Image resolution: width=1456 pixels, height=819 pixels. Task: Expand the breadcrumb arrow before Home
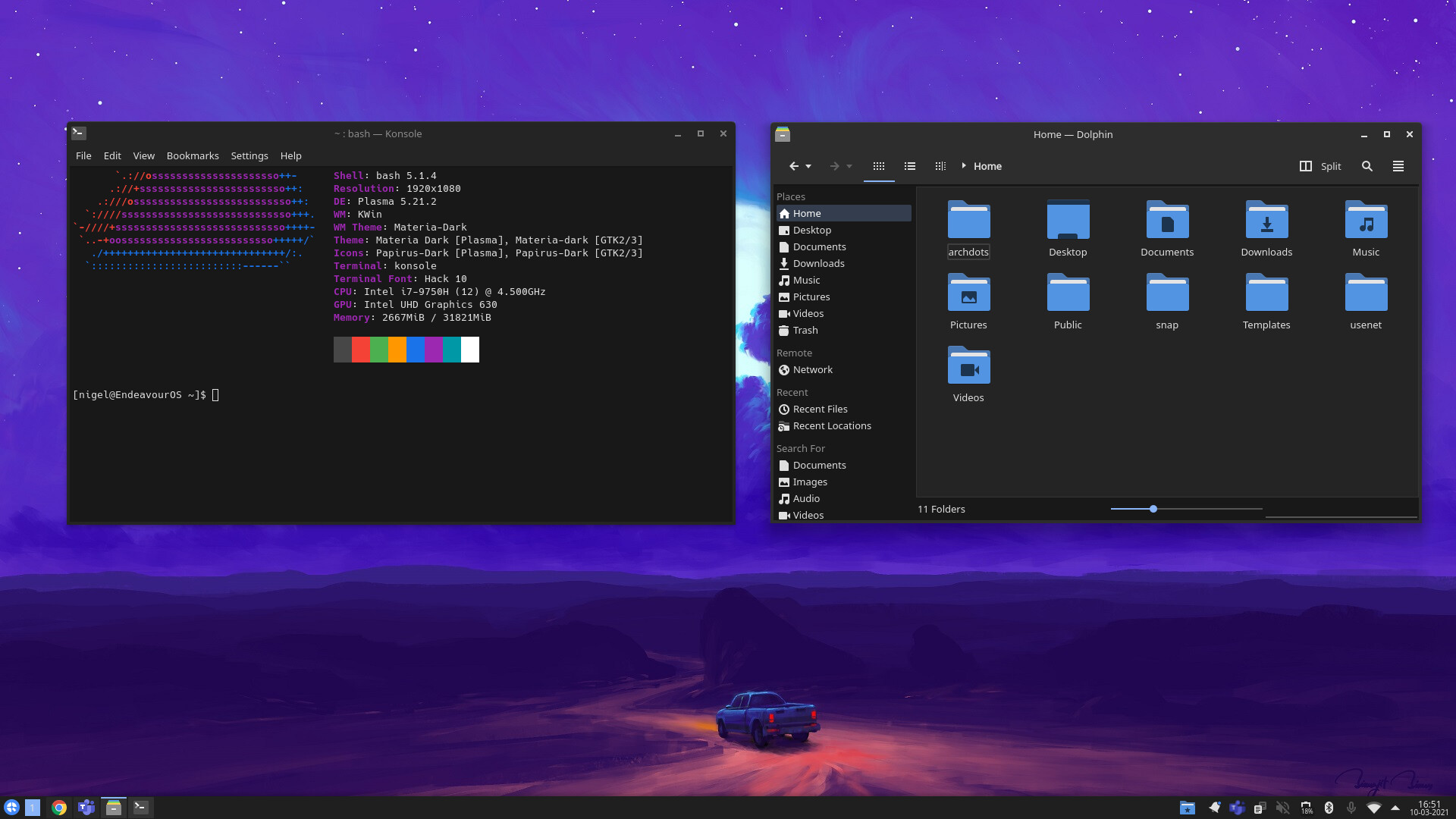pyautogui.click(x=964, y=166)
